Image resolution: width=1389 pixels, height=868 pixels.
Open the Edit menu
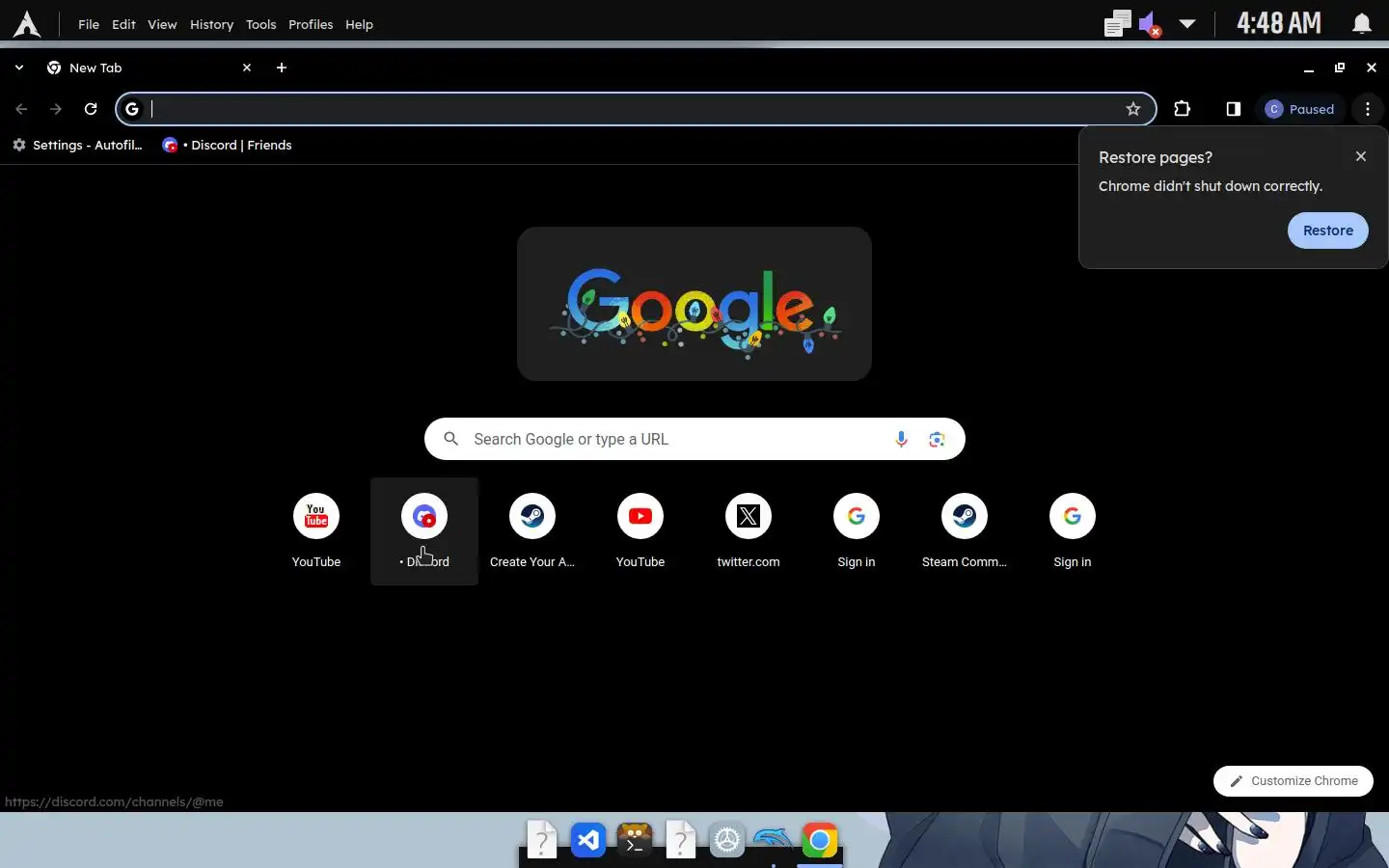123,24
